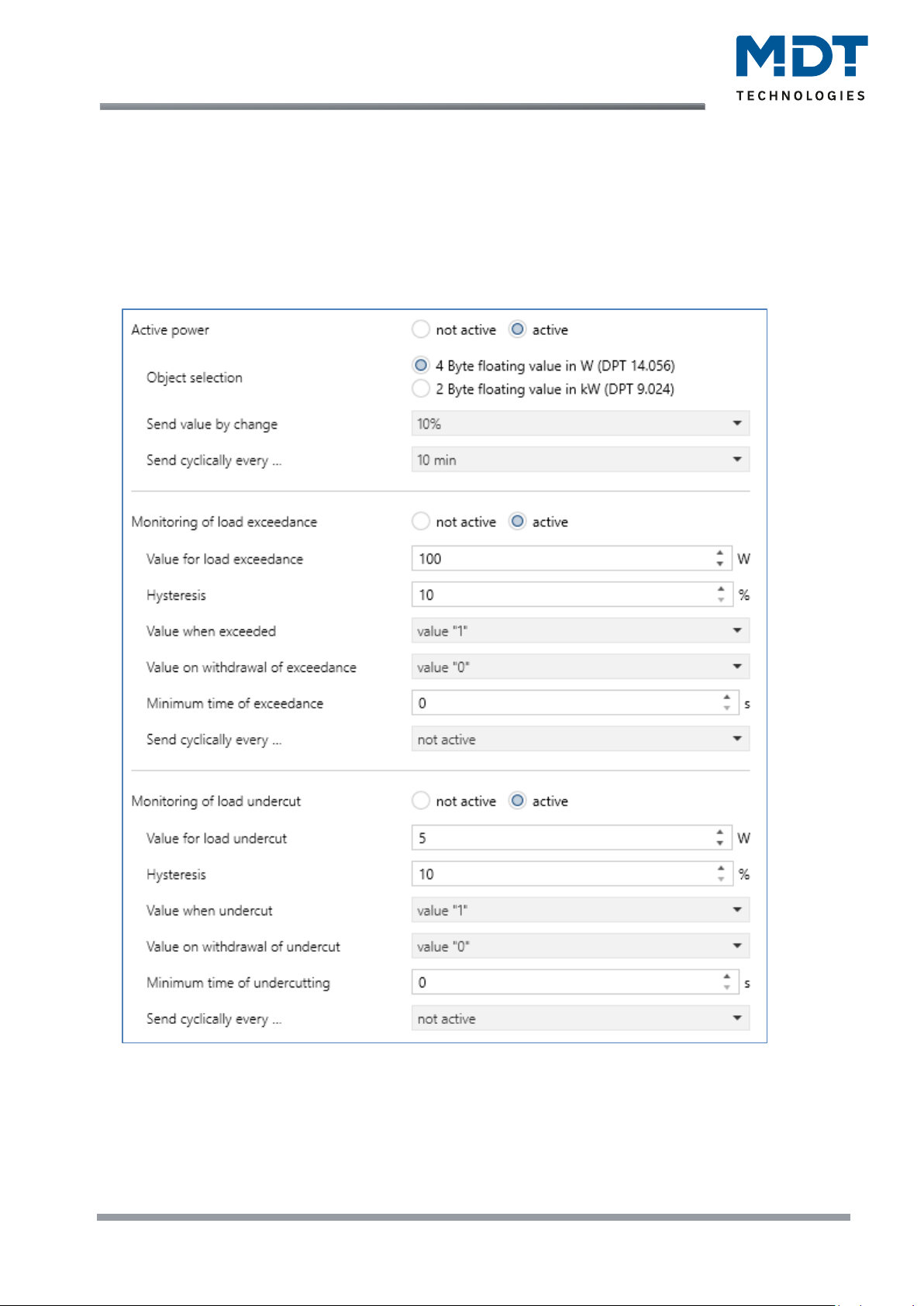
Task: Decrease load exceedance Hysteresis with down arrow
Action: [x=721, y=600]
